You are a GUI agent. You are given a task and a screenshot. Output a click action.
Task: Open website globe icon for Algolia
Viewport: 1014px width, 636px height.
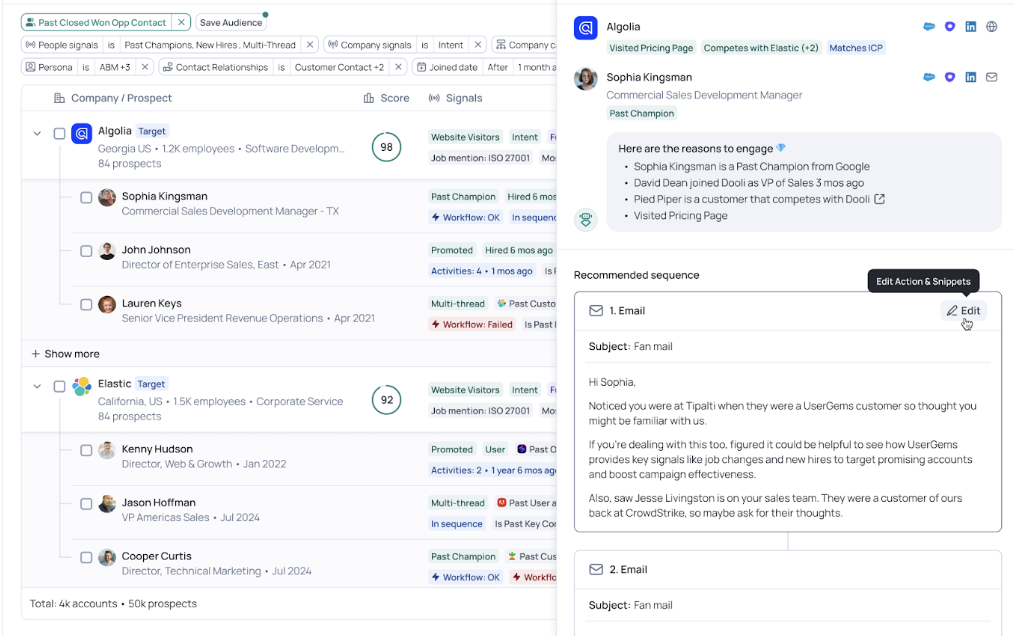click(x=991, y=27)
